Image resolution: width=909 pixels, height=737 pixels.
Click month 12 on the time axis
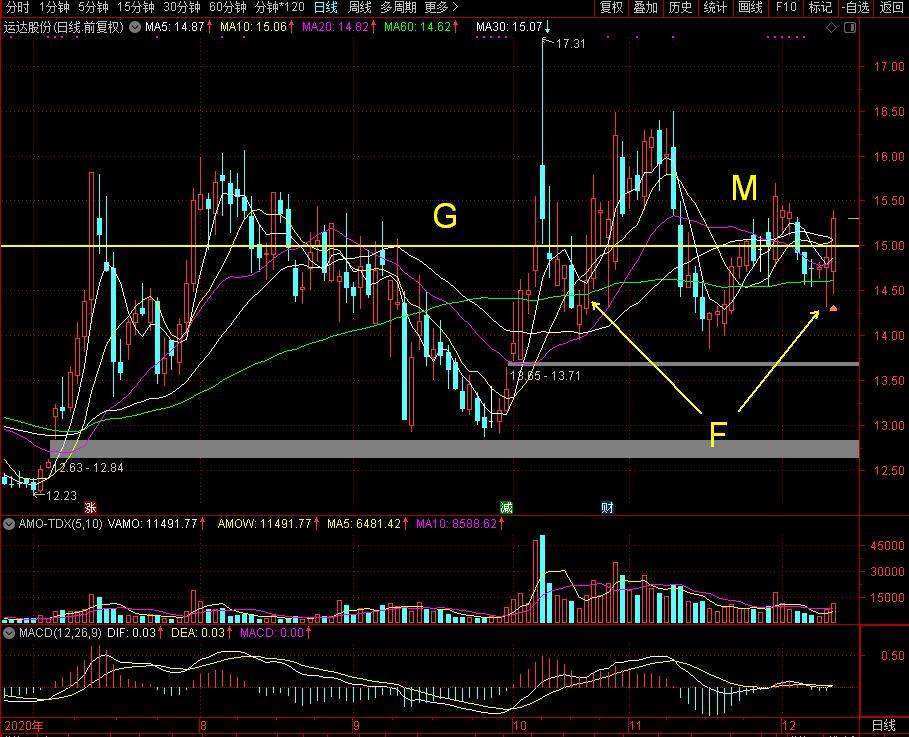tap(788, 725)
